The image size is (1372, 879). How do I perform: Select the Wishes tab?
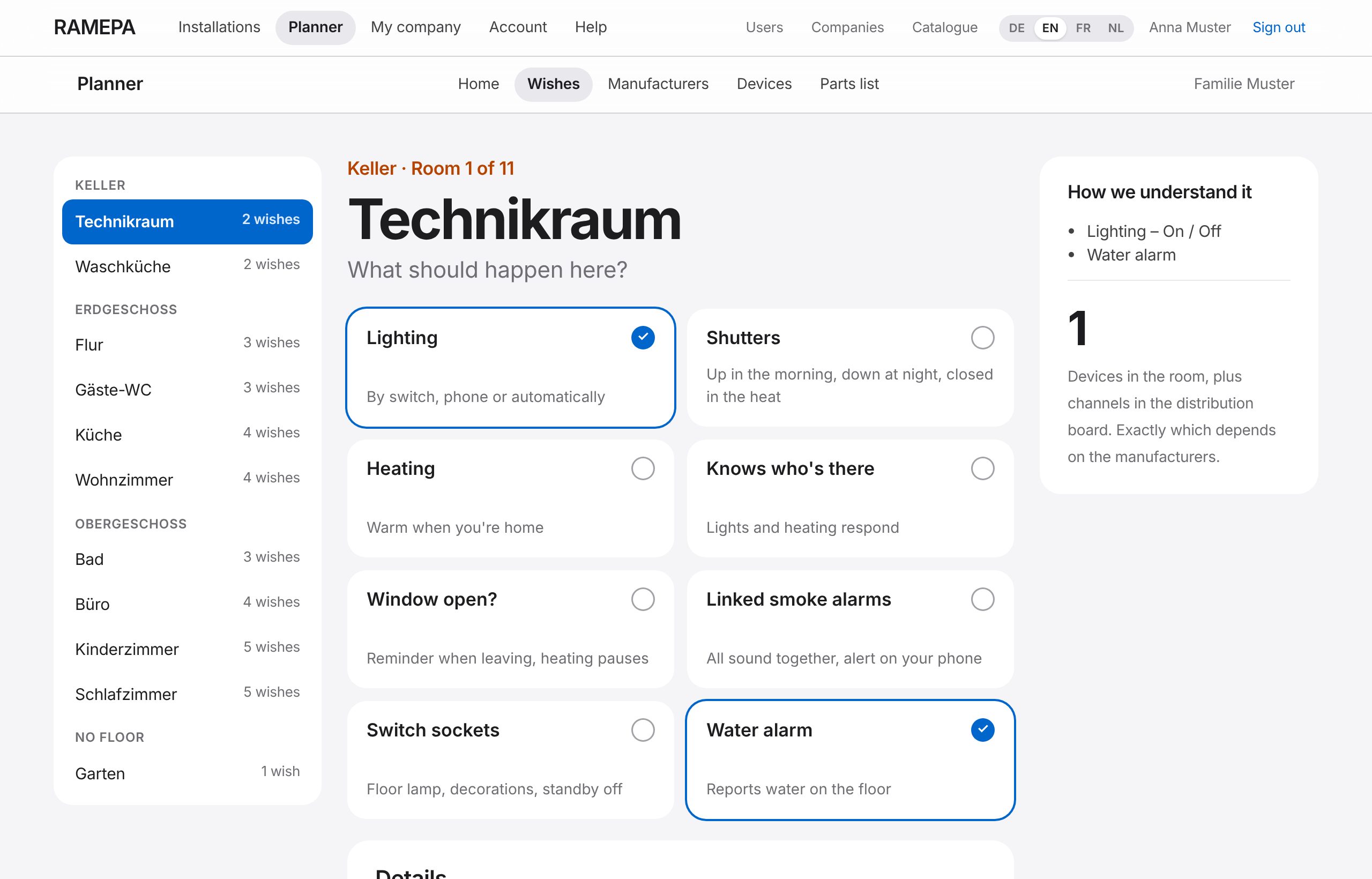(553, 84)
